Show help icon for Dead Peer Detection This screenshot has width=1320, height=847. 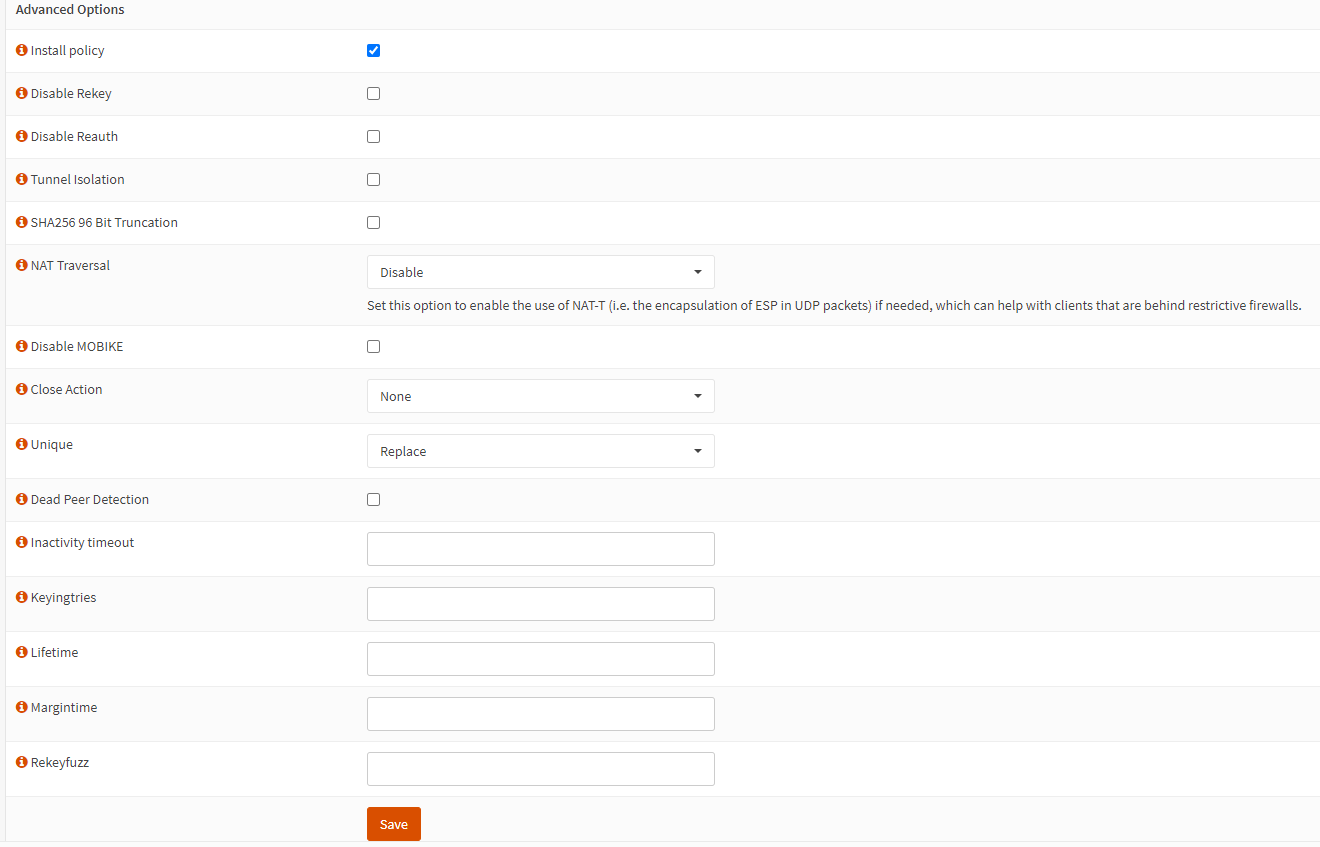tap(22, 499)
